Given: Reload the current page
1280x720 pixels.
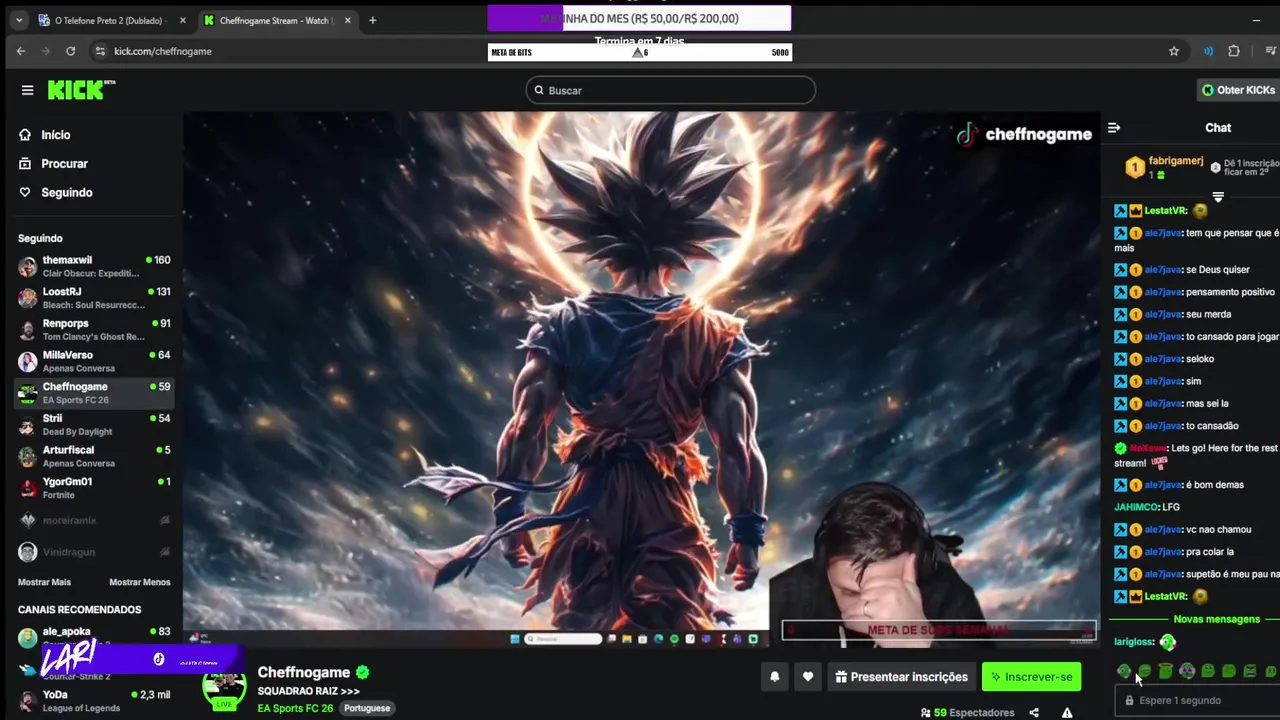Looking at the screenshot, I should pyautogui.click(x=70, y=51).
